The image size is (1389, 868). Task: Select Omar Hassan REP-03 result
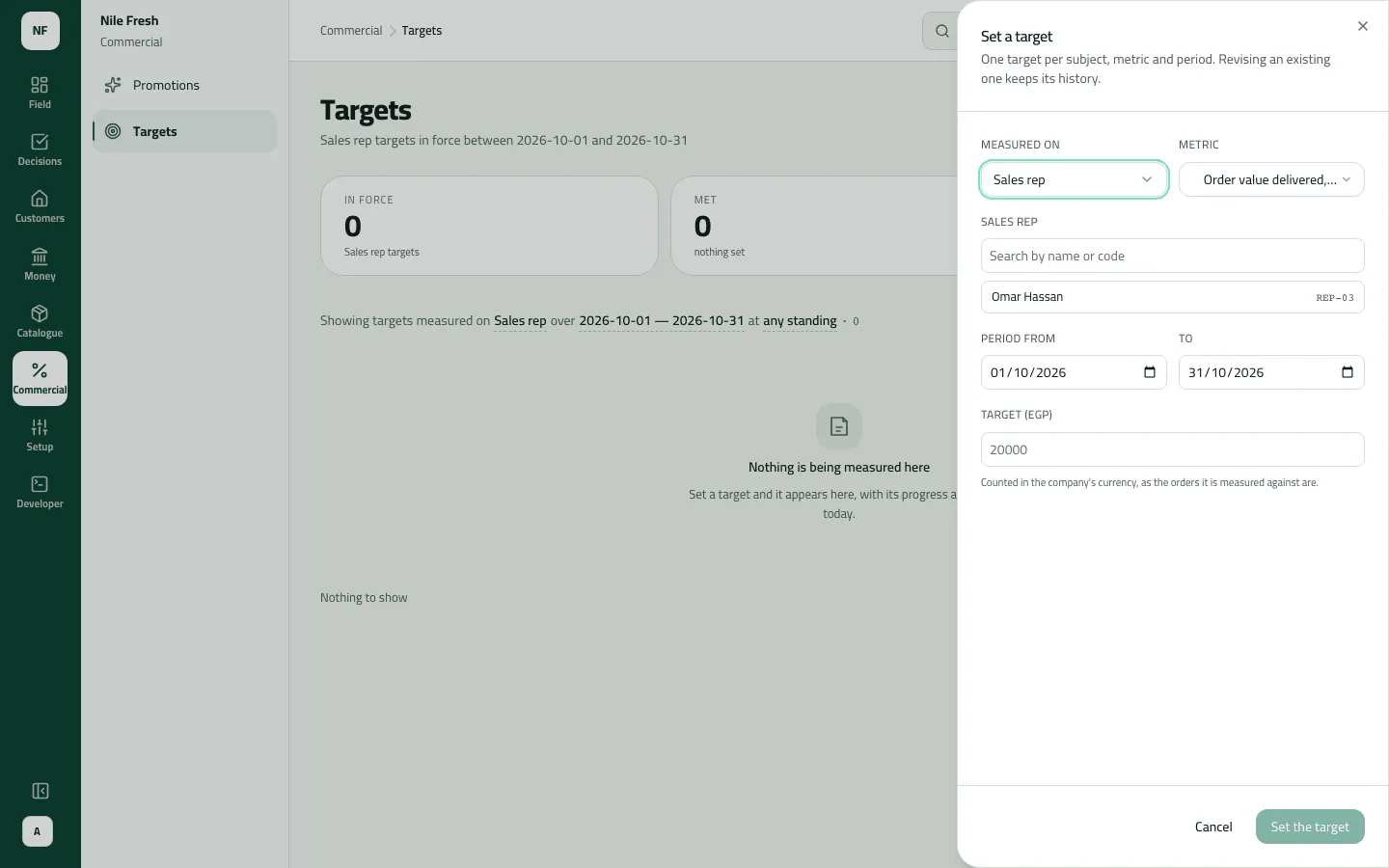1173,297
